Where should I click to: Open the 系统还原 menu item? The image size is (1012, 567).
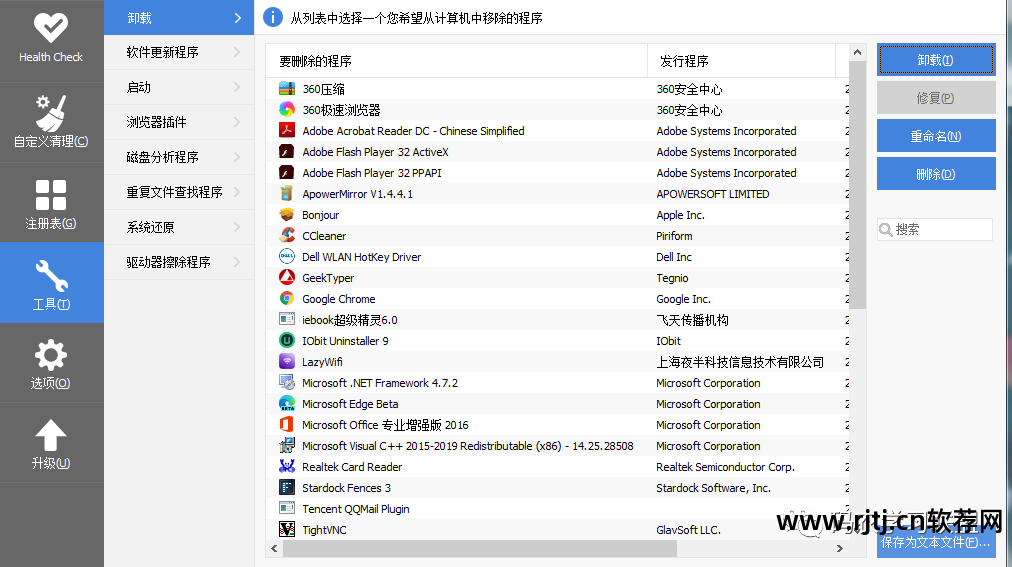coord(179,227)
